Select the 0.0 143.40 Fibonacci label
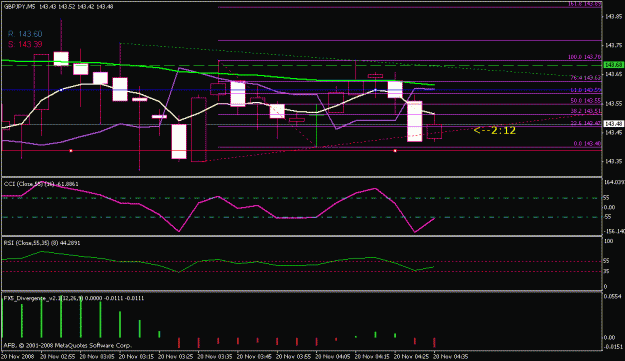 [587, 144]
